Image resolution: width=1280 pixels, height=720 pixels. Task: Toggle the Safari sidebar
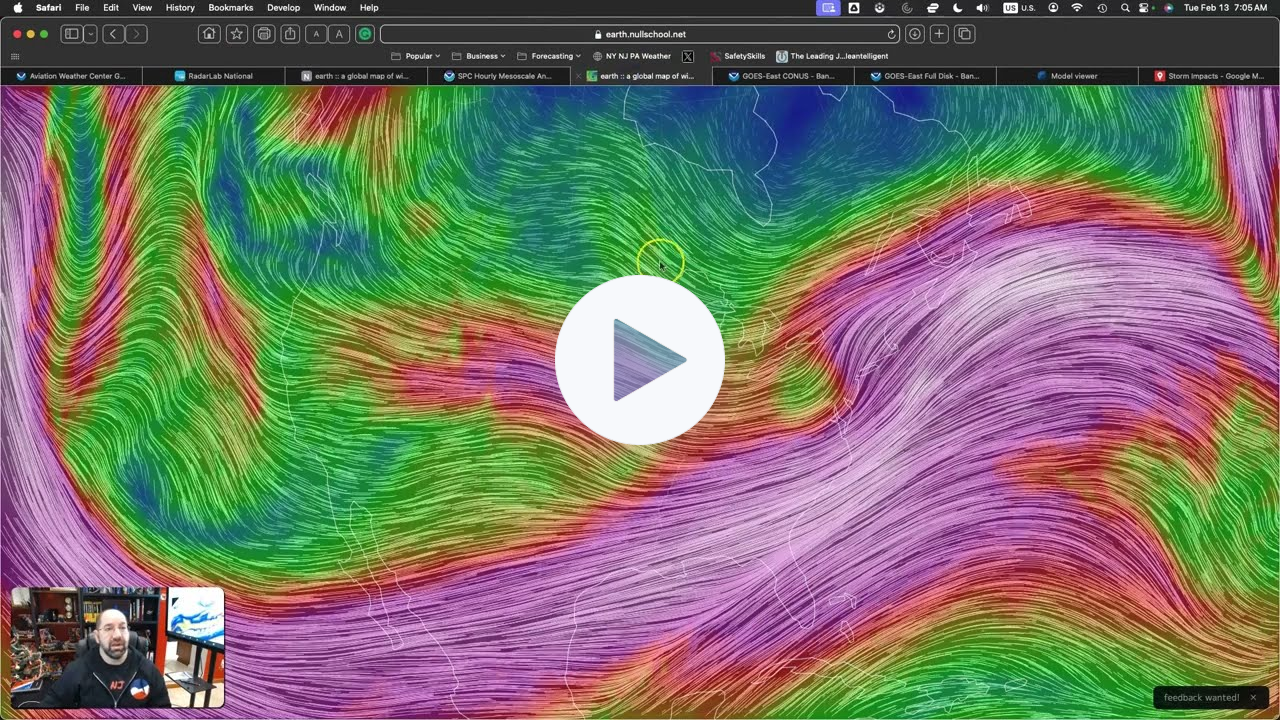[72, 34]
